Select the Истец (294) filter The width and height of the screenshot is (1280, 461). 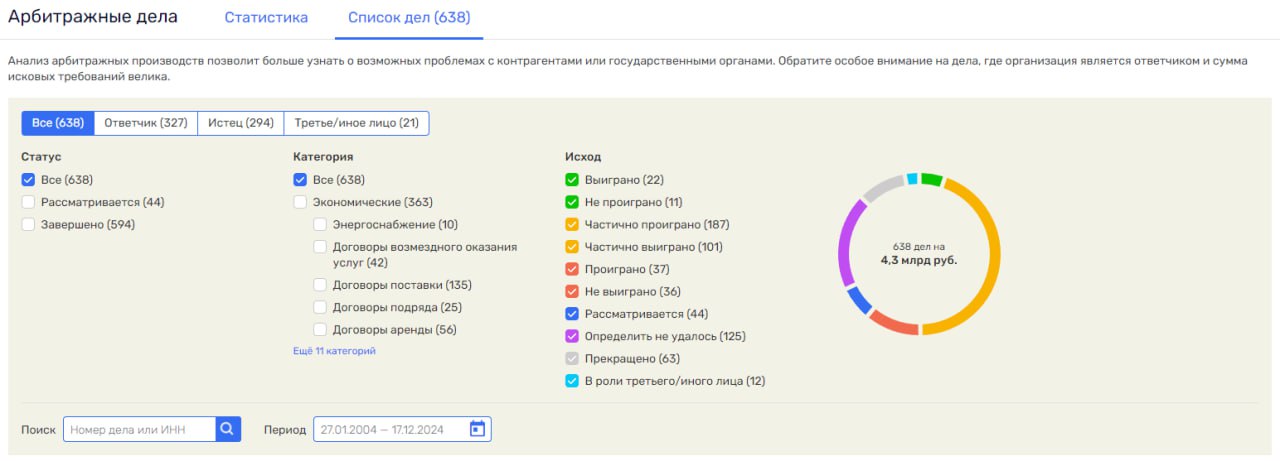[x=241, y=123]
